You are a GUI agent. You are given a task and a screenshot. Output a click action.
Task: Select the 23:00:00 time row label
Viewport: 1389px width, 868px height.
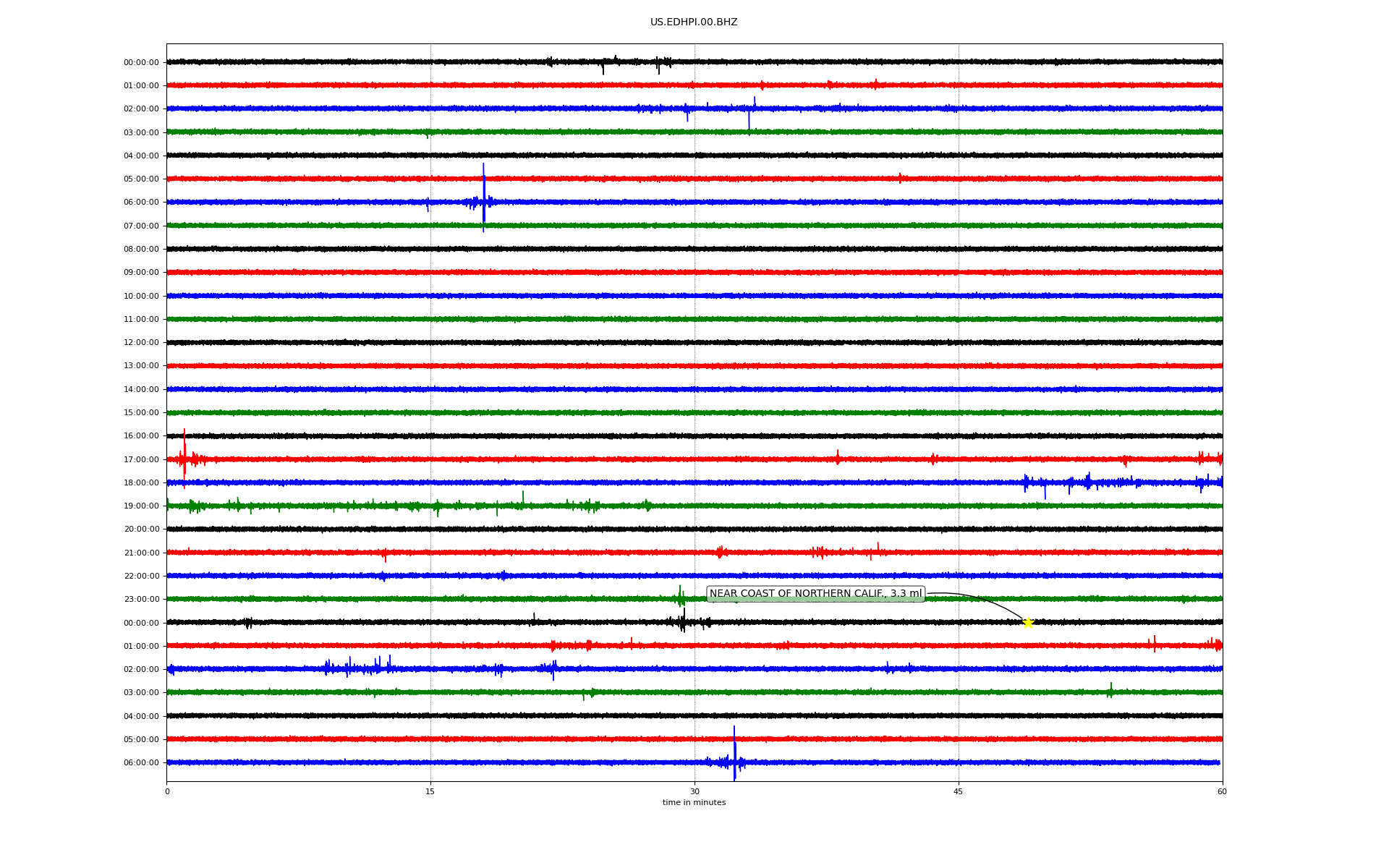click(x=141, y=600)
